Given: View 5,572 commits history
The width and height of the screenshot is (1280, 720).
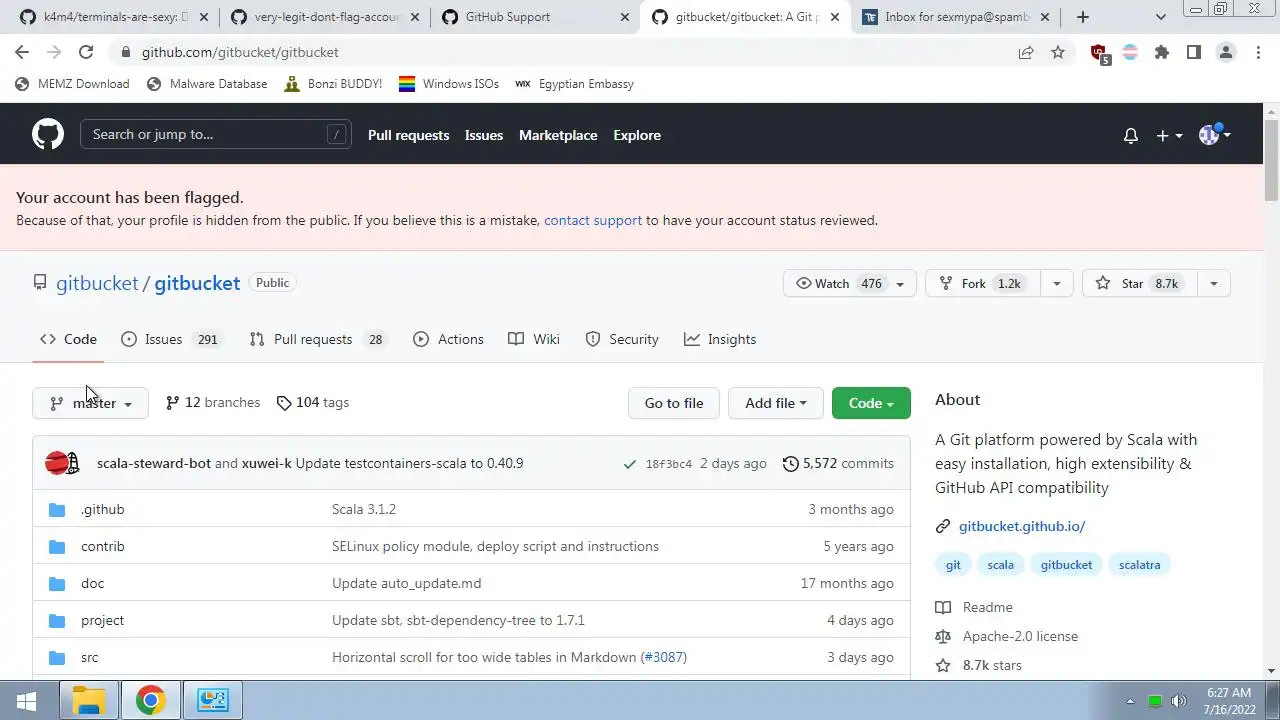Looking at the screenshot, I should [838, 463].
